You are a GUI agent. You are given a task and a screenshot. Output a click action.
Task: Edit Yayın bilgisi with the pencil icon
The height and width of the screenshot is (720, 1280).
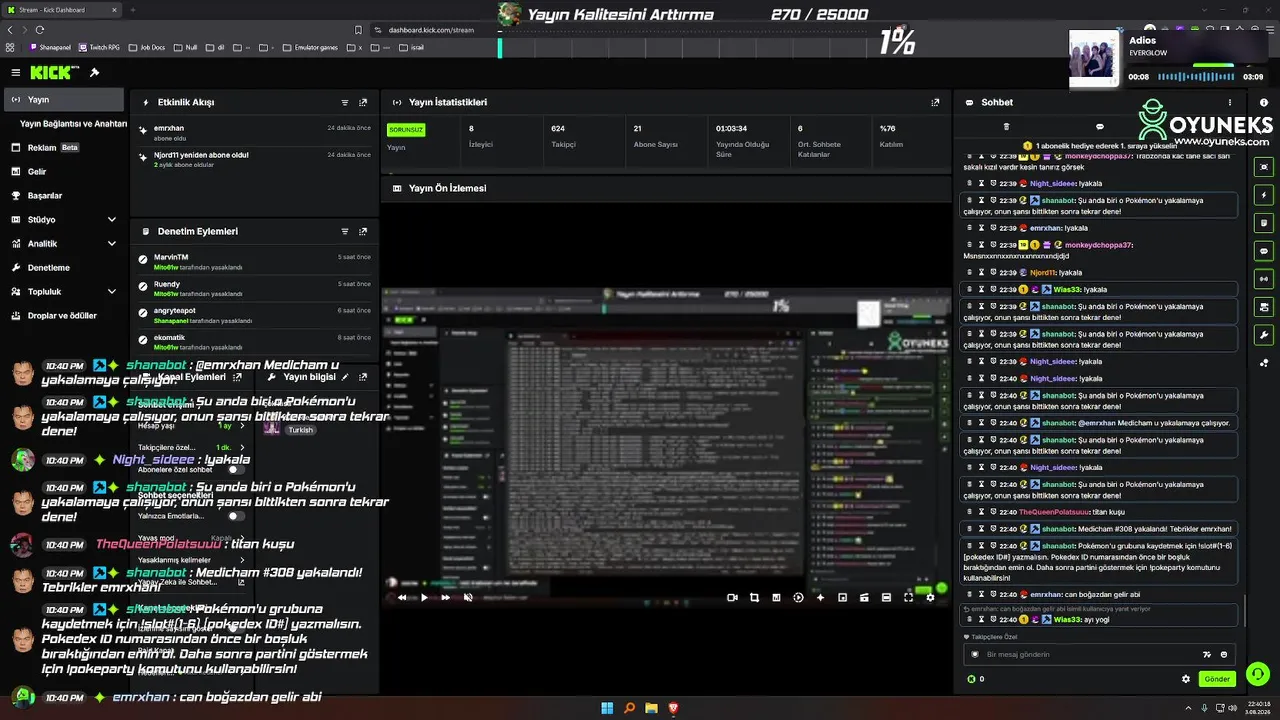tap(345, 377)
